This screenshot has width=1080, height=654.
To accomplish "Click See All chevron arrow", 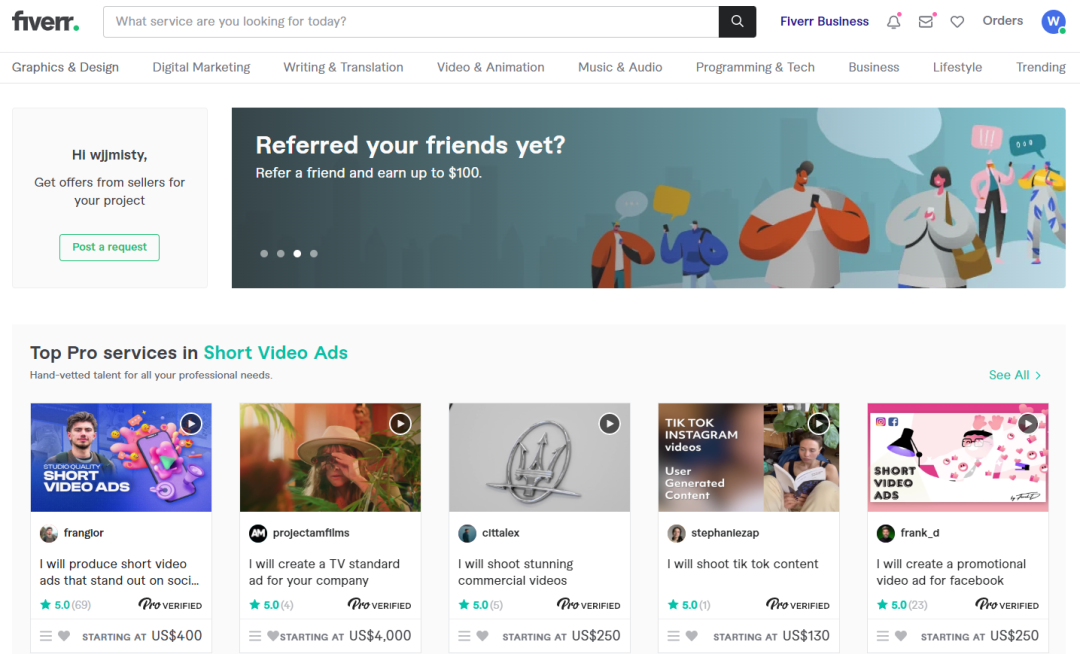I will (x=1038, y=375).
